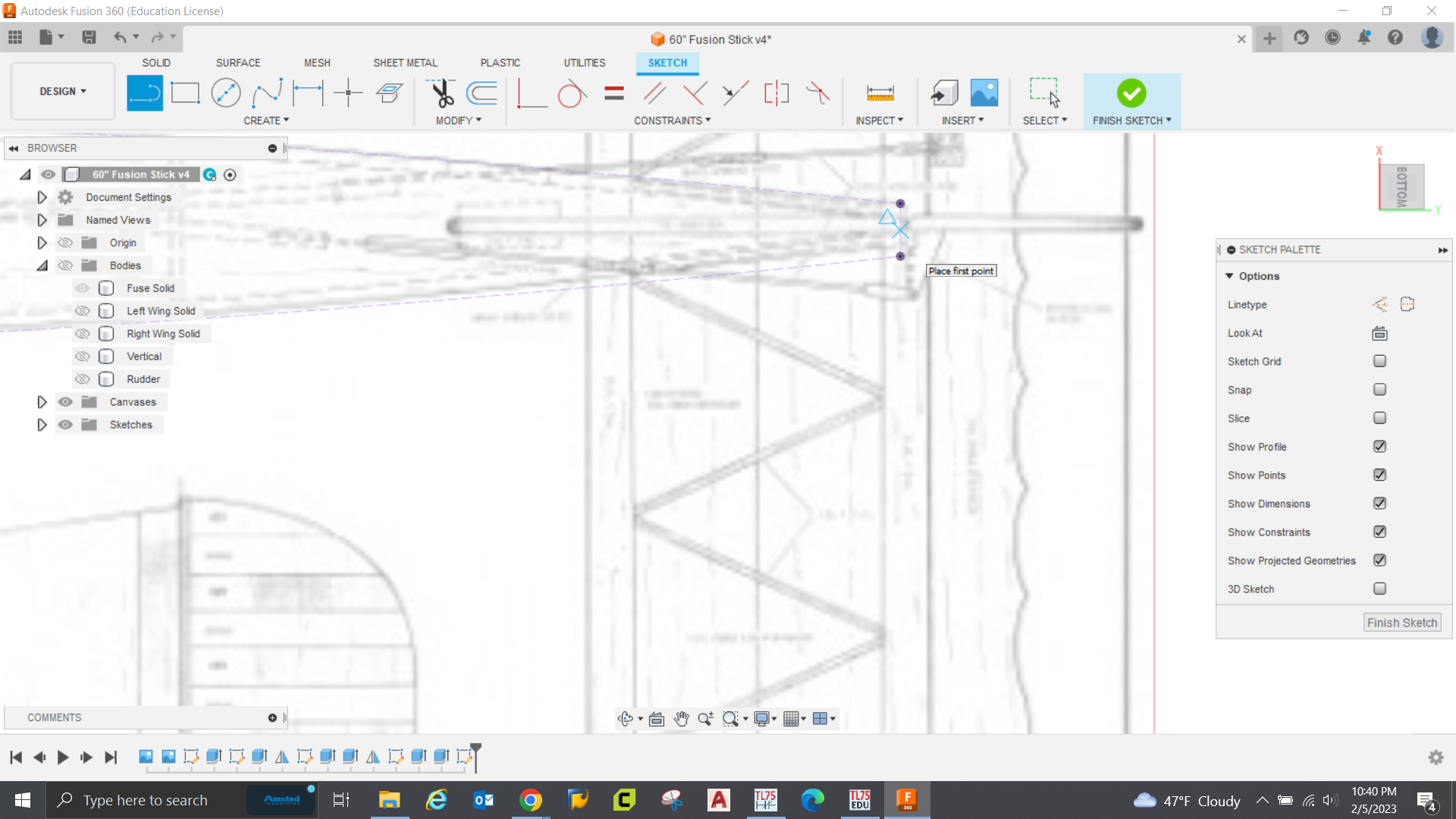1456x819 pixels.
Task: Select the Offset tool icon
Action: pos(482,93)
